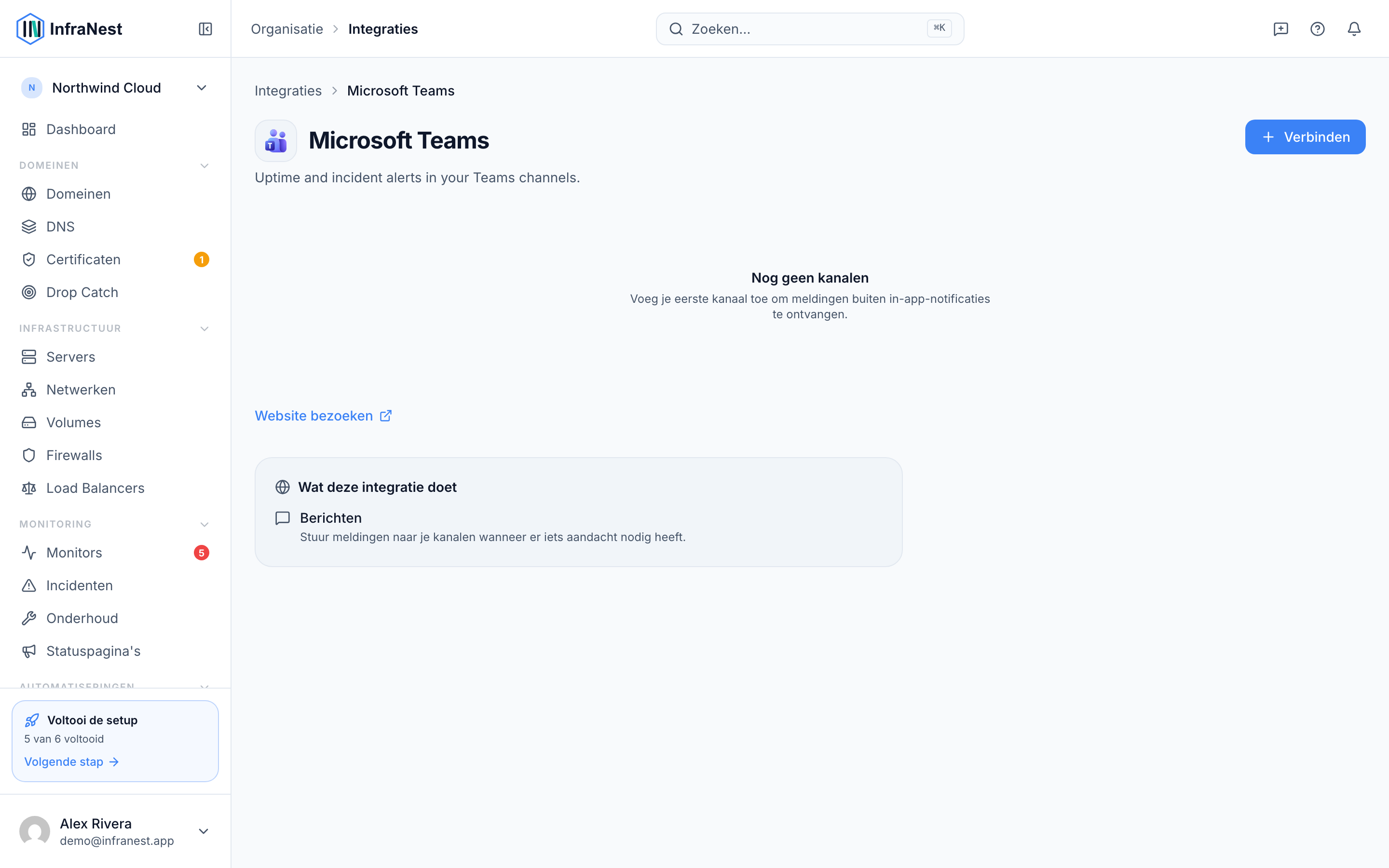Follow the Website bezoeken link
The width and height of the screenshot is (1389, 868).
[323, 416]
